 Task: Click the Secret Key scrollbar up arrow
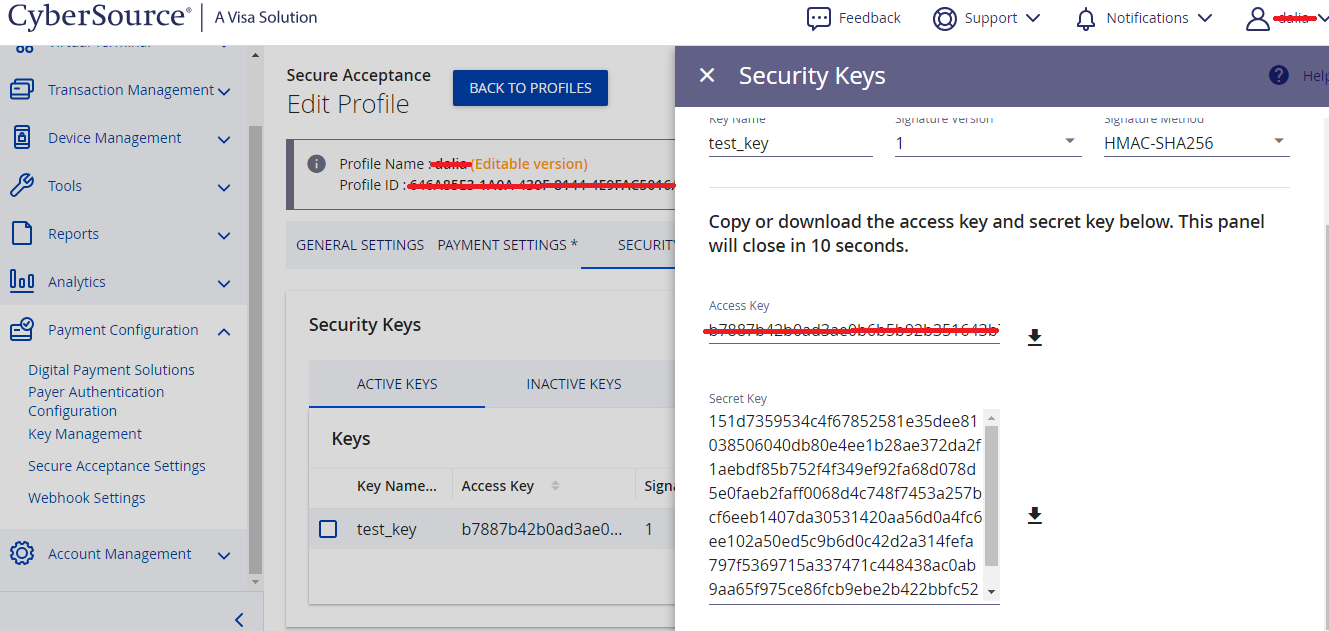pyautogui.click(x=992, y=418)
